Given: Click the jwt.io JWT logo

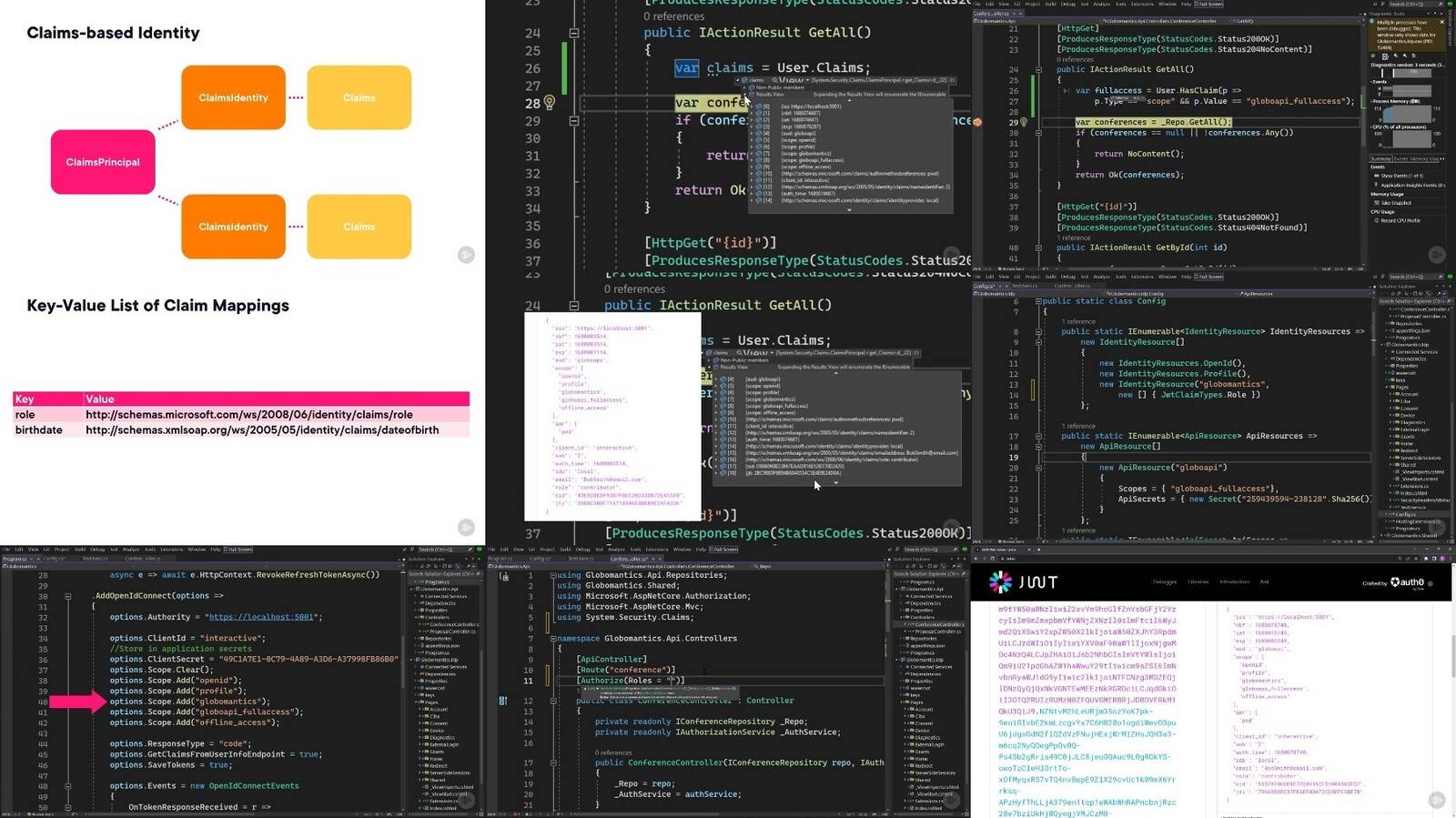Looking at the screenshot, I should click(1024, 581).
